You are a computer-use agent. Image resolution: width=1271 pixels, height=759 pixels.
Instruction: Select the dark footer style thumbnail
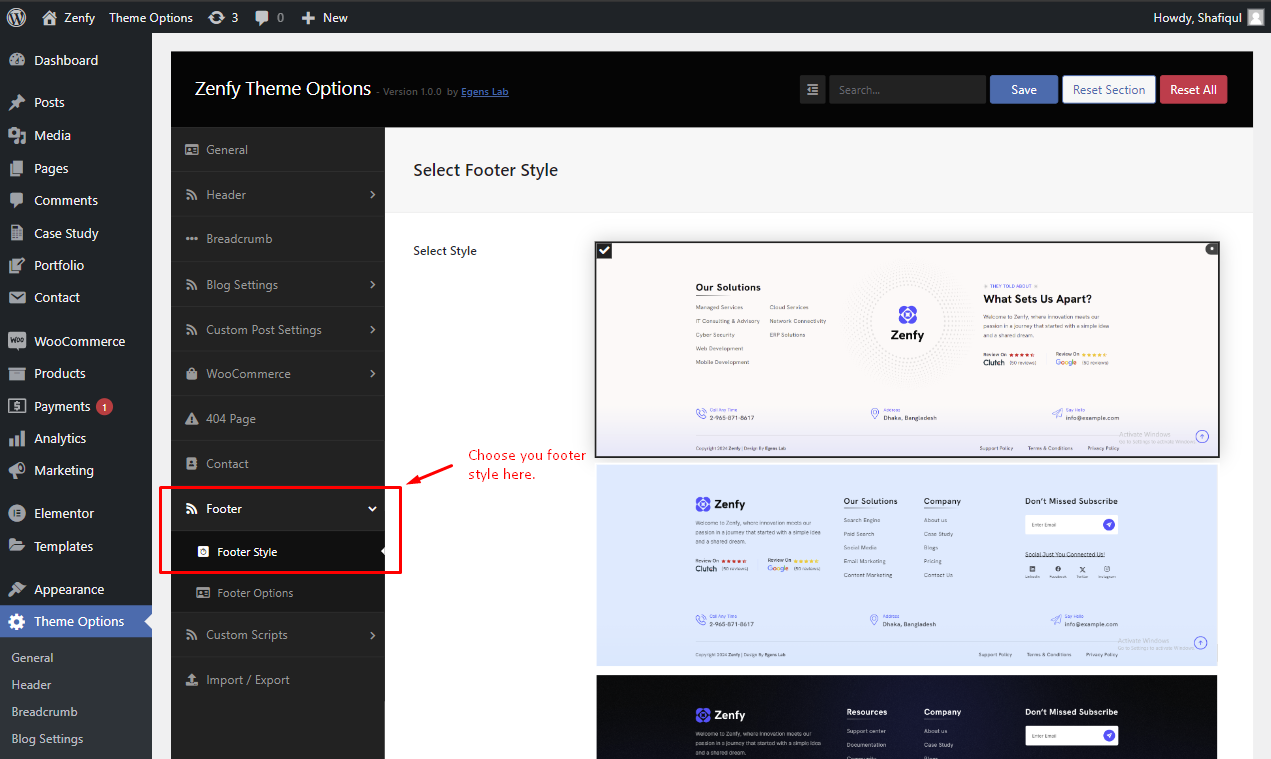pos(907,717)
